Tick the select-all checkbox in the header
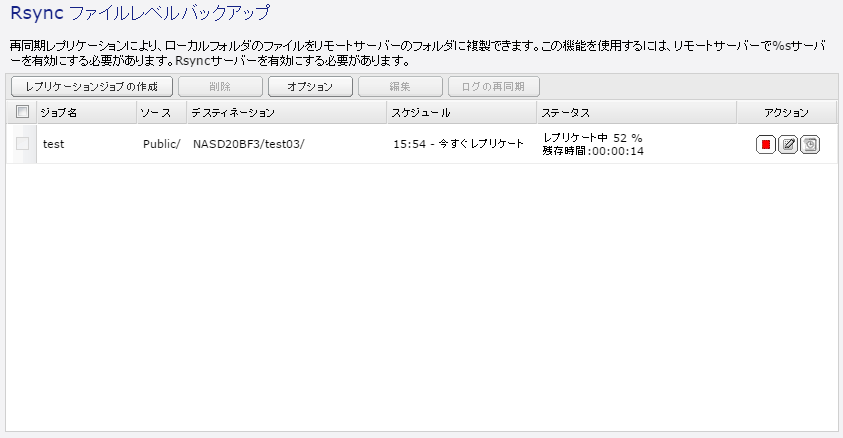This screenshot has height=438, width=843. (22, 112)
